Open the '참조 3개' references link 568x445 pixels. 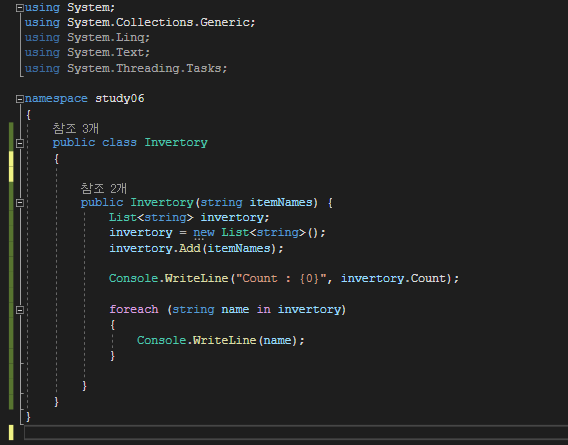[76, 128]
